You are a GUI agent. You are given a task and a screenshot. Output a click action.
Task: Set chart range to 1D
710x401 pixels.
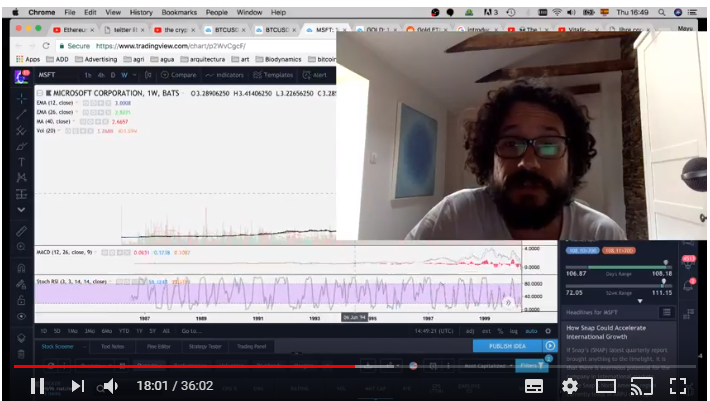(x=43, y=331)
